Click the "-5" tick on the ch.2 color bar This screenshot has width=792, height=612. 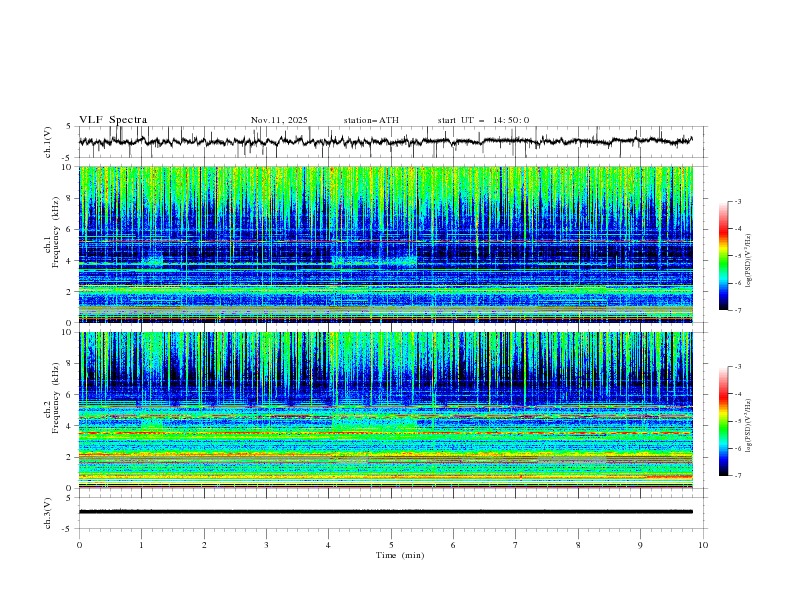pyautogui.click(x=738, y=421)
